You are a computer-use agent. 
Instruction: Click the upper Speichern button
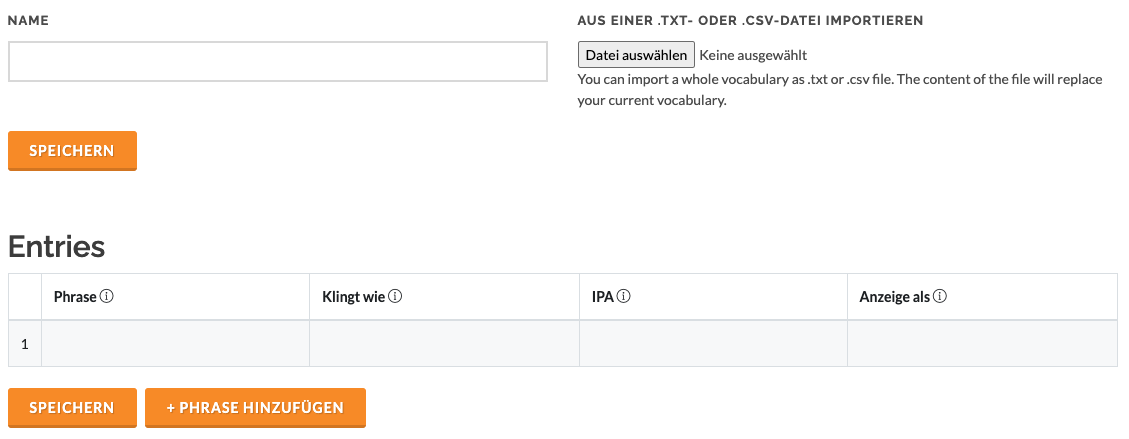pyautogui.click(x=72, y=151)
